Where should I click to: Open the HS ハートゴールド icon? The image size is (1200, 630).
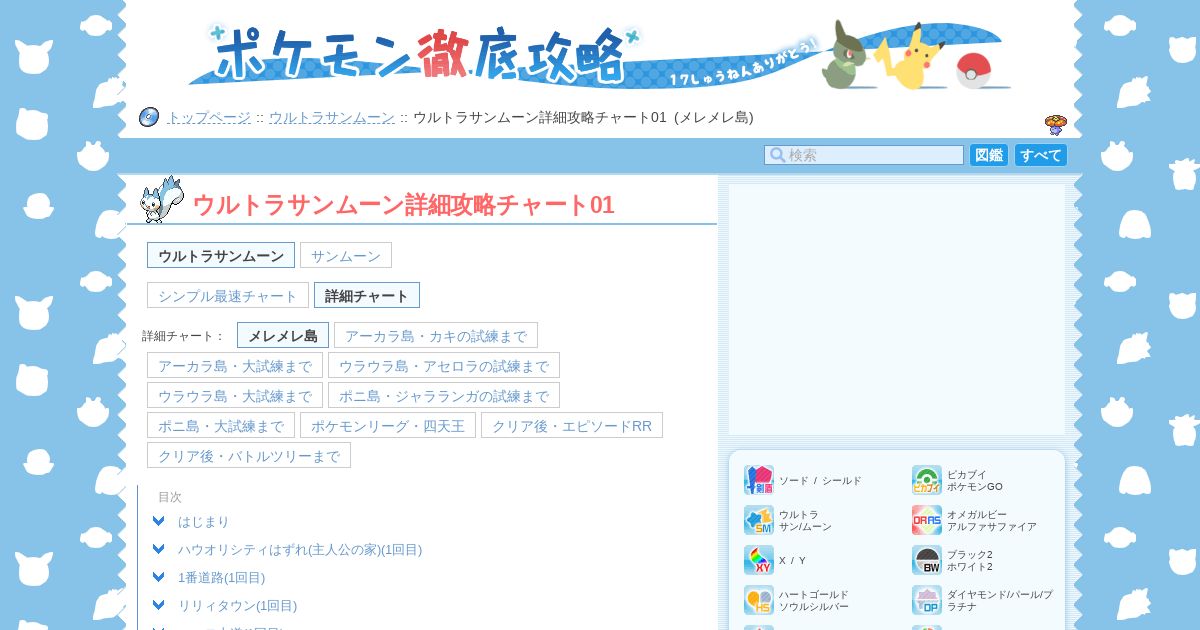759,600
